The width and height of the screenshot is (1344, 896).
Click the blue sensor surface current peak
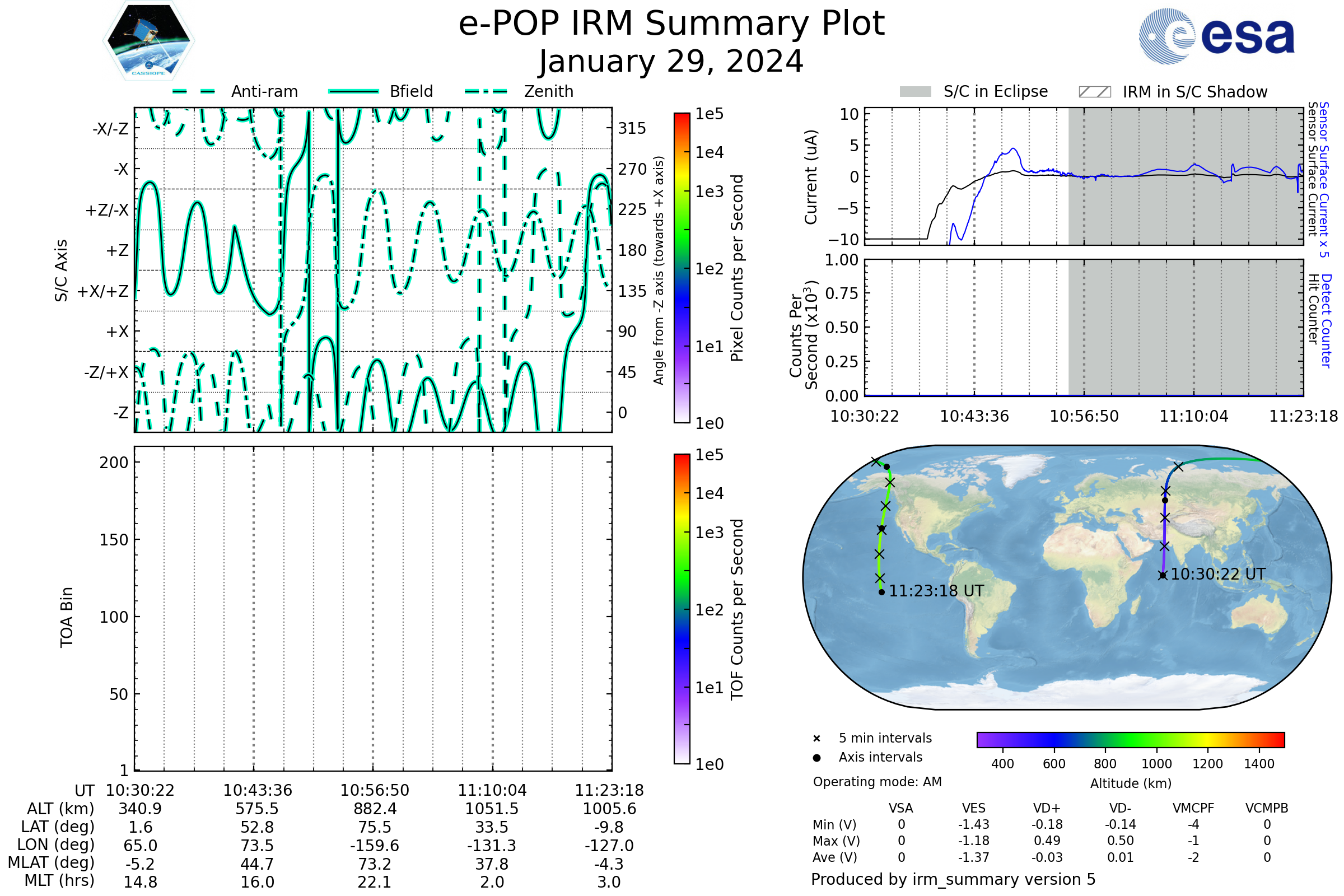point(1013,149)
